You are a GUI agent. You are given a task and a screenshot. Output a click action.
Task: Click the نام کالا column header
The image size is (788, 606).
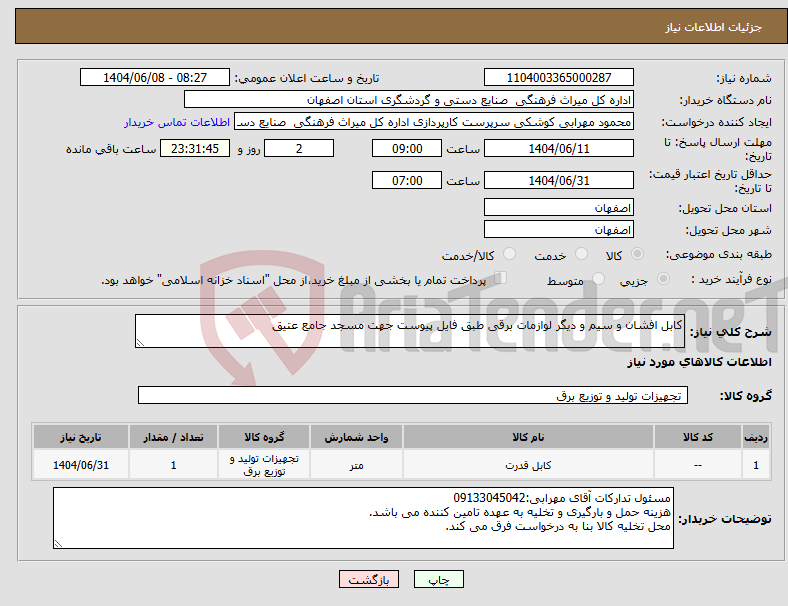pyautogui.click(x=528, y=437)
